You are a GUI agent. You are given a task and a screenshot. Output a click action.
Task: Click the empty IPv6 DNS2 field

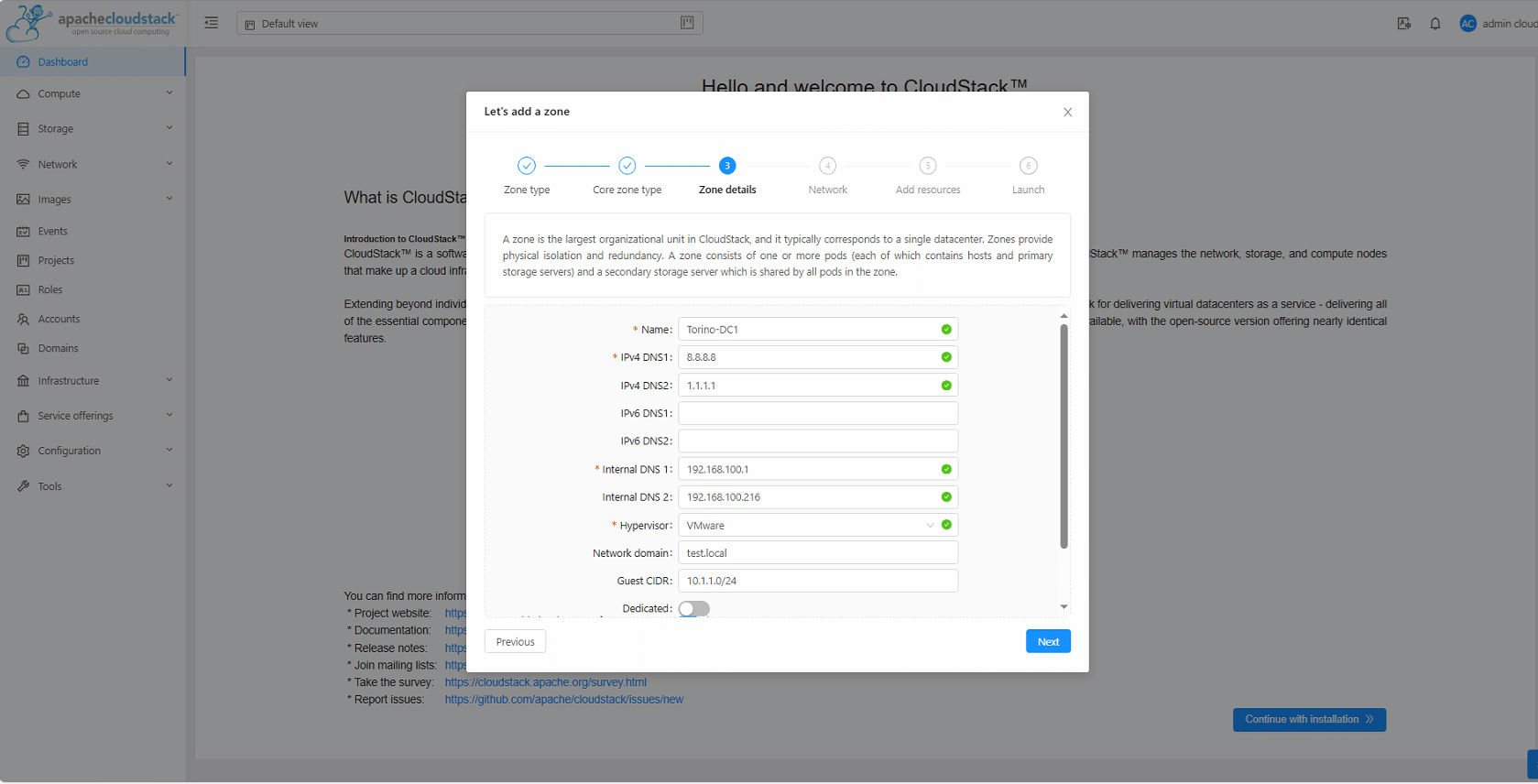click(x=818, y=441)
